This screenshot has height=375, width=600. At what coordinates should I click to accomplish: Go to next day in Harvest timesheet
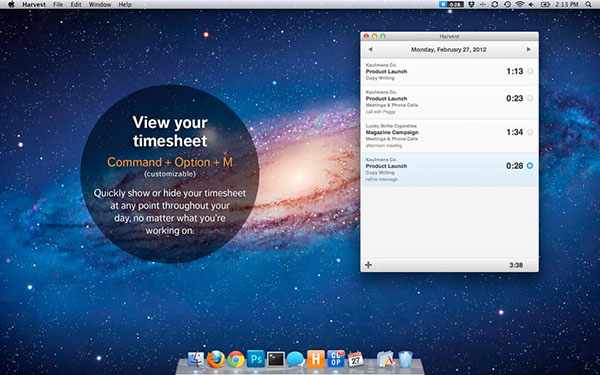[528, 49]
